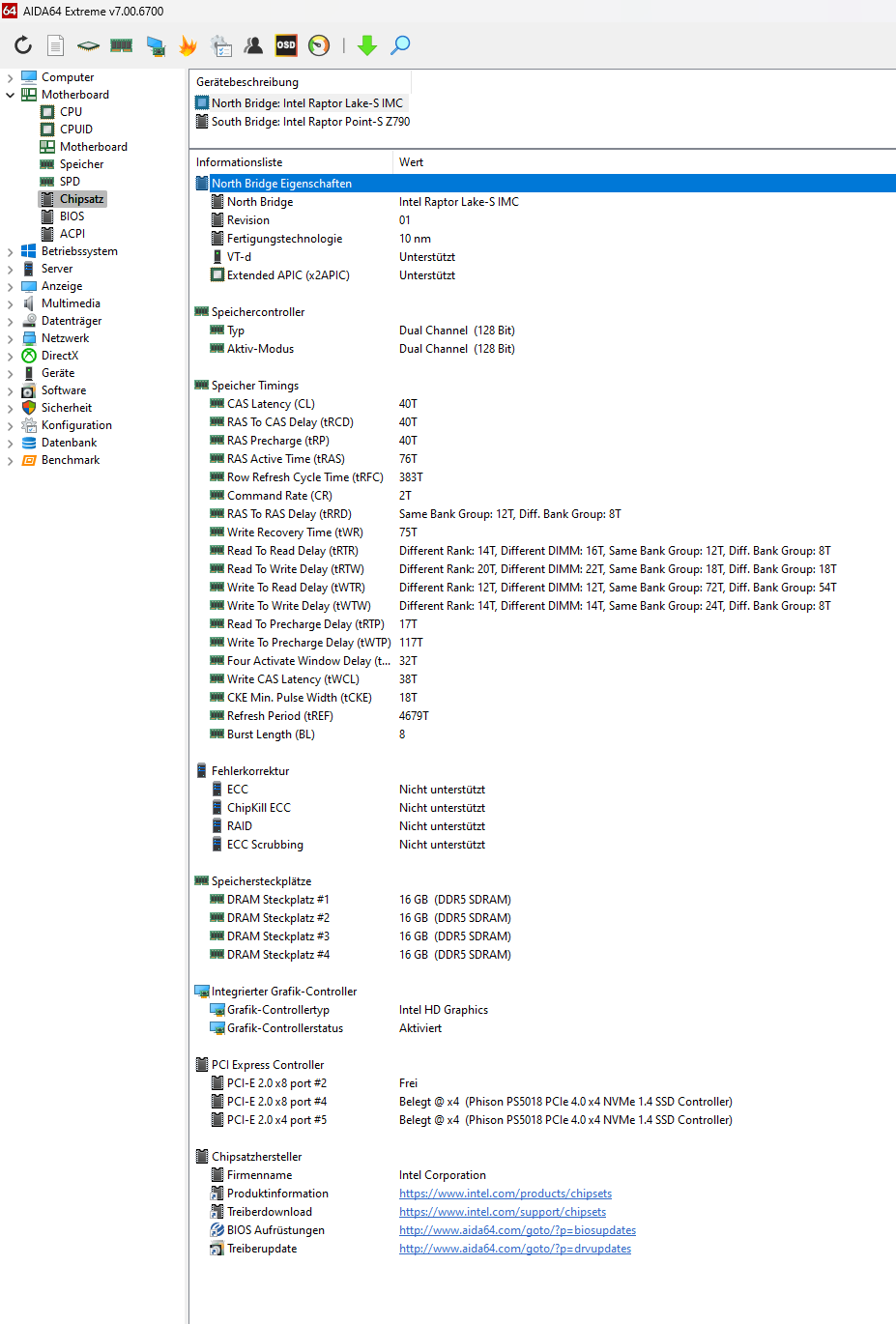Click the Geräte devices icon

(x=29, y=373)
